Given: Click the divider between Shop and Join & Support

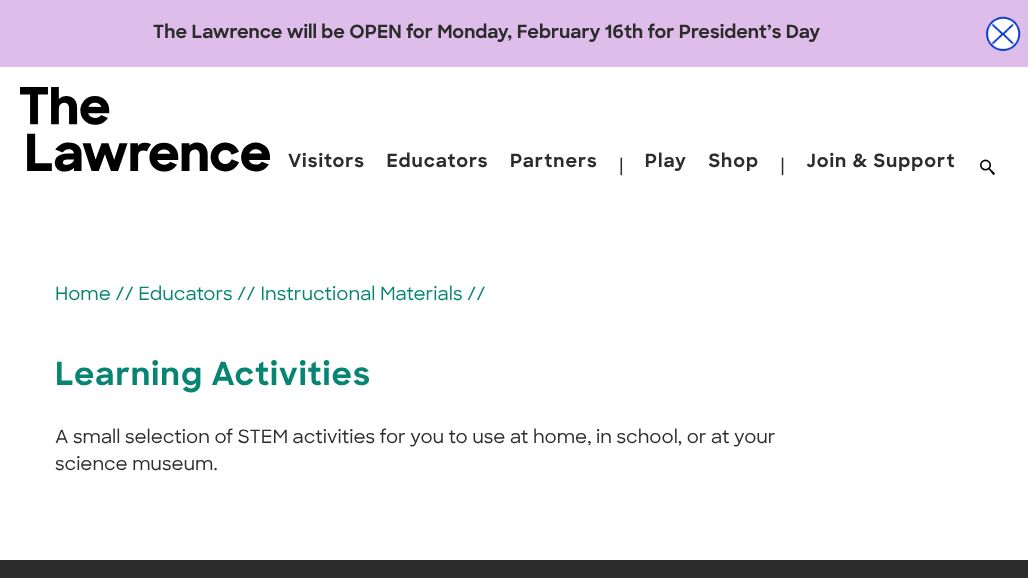Looking at the screenshot, I should point(782,166).
